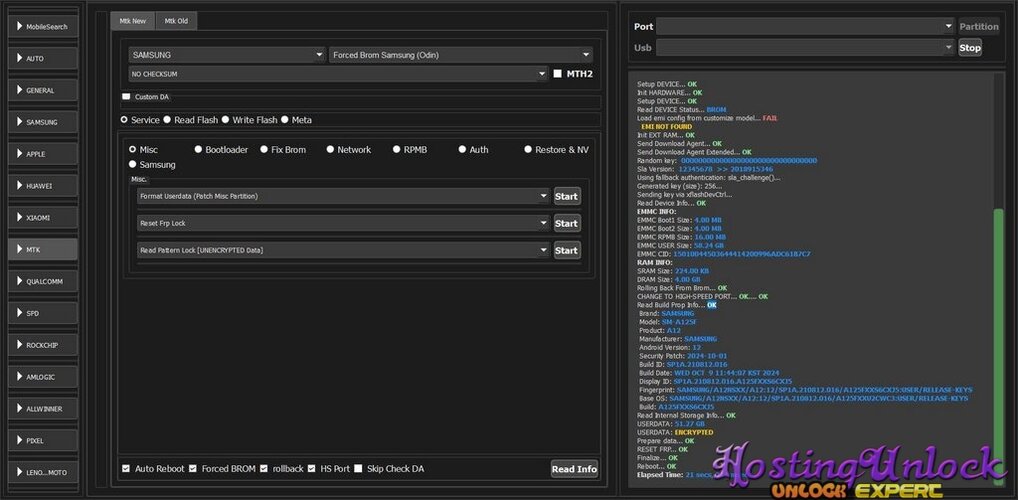Open the HUAWEI sidebar section

pyautogui.click(x=43, y=186)
